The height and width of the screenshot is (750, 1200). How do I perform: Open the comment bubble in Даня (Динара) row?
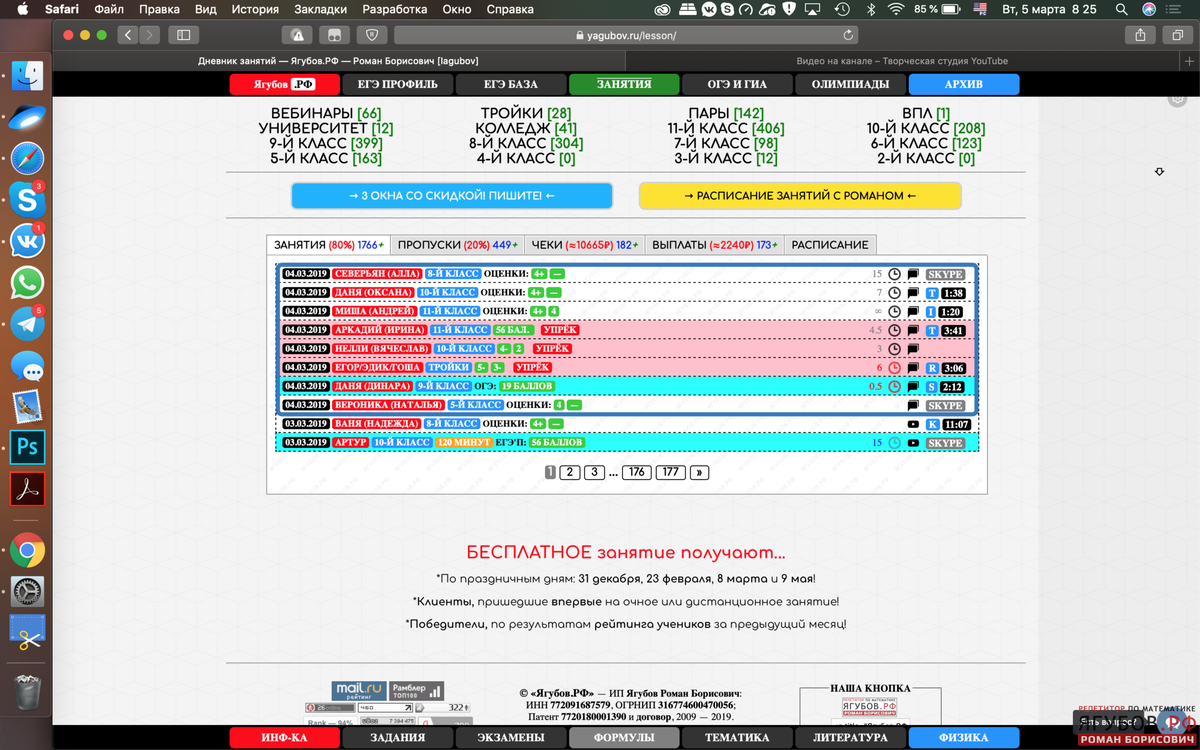point(913,386)
